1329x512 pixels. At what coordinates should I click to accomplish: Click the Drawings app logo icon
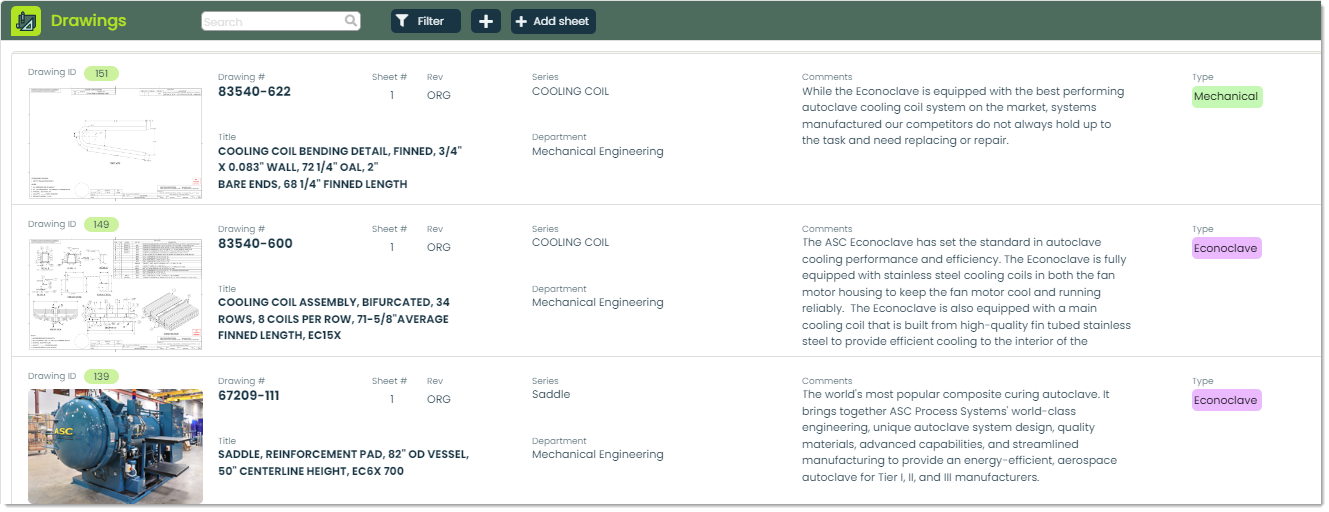(26, 21)
